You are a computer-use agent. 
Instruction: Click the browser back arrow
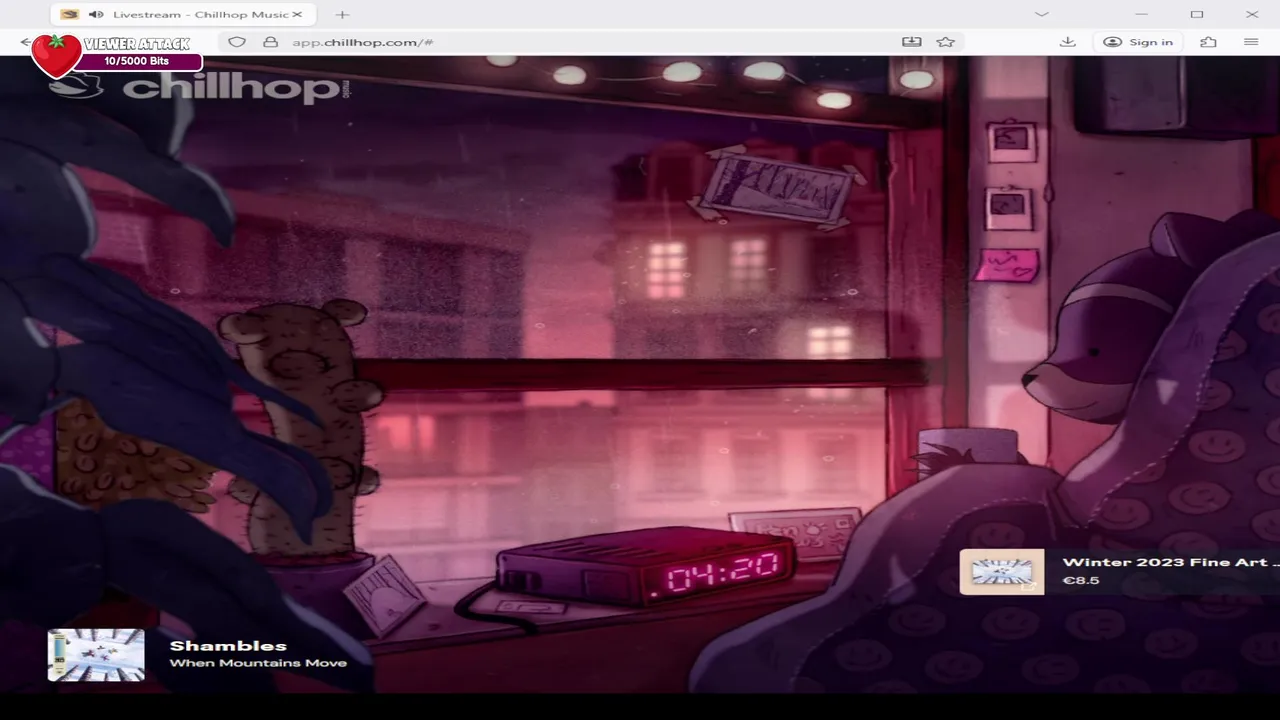(25, 42)
